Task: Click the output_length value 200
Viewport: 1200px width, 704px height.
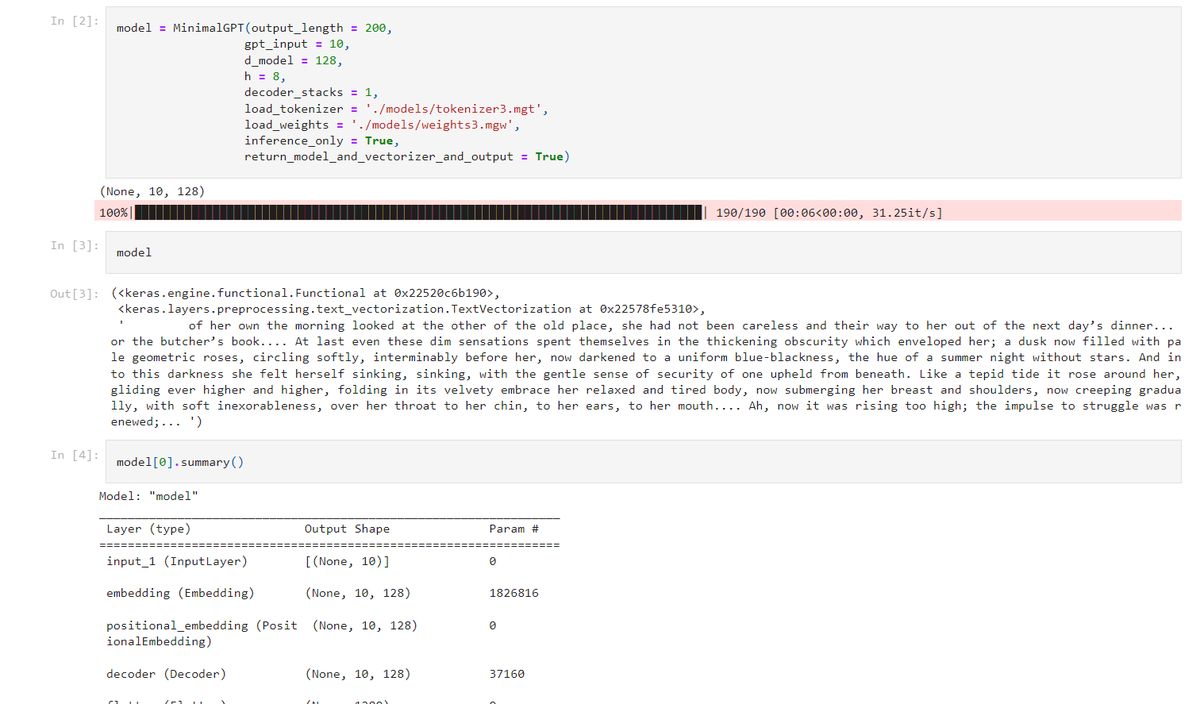Action: [x=378, y=28]
